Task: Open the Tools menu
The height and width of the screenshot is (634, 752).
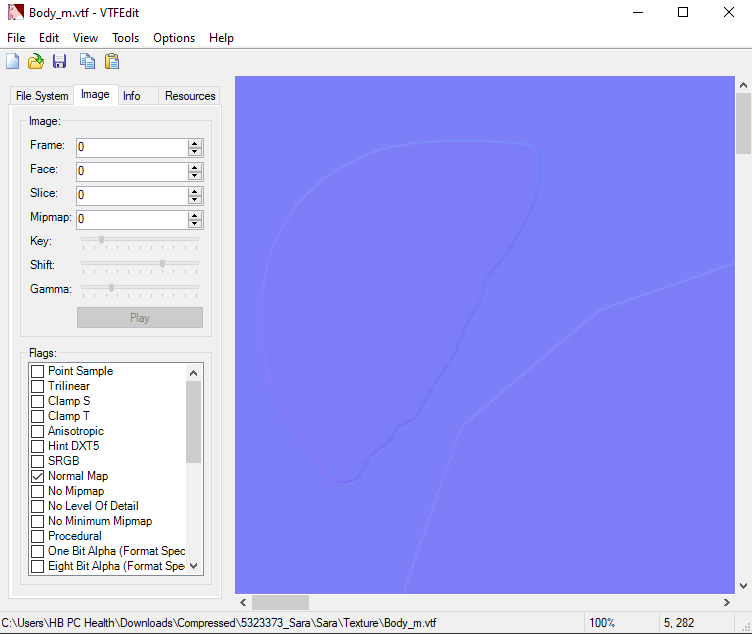Action: [126, 38]
